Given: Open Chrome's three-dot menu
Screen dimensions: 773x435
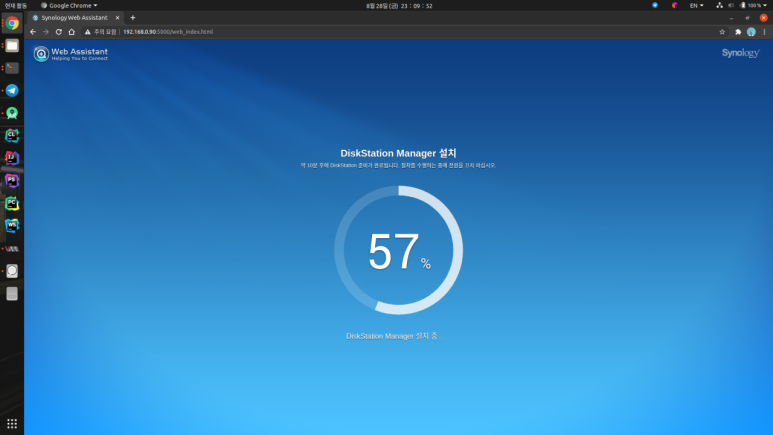Looking at the screenshot, I should [x=765, y=32].
